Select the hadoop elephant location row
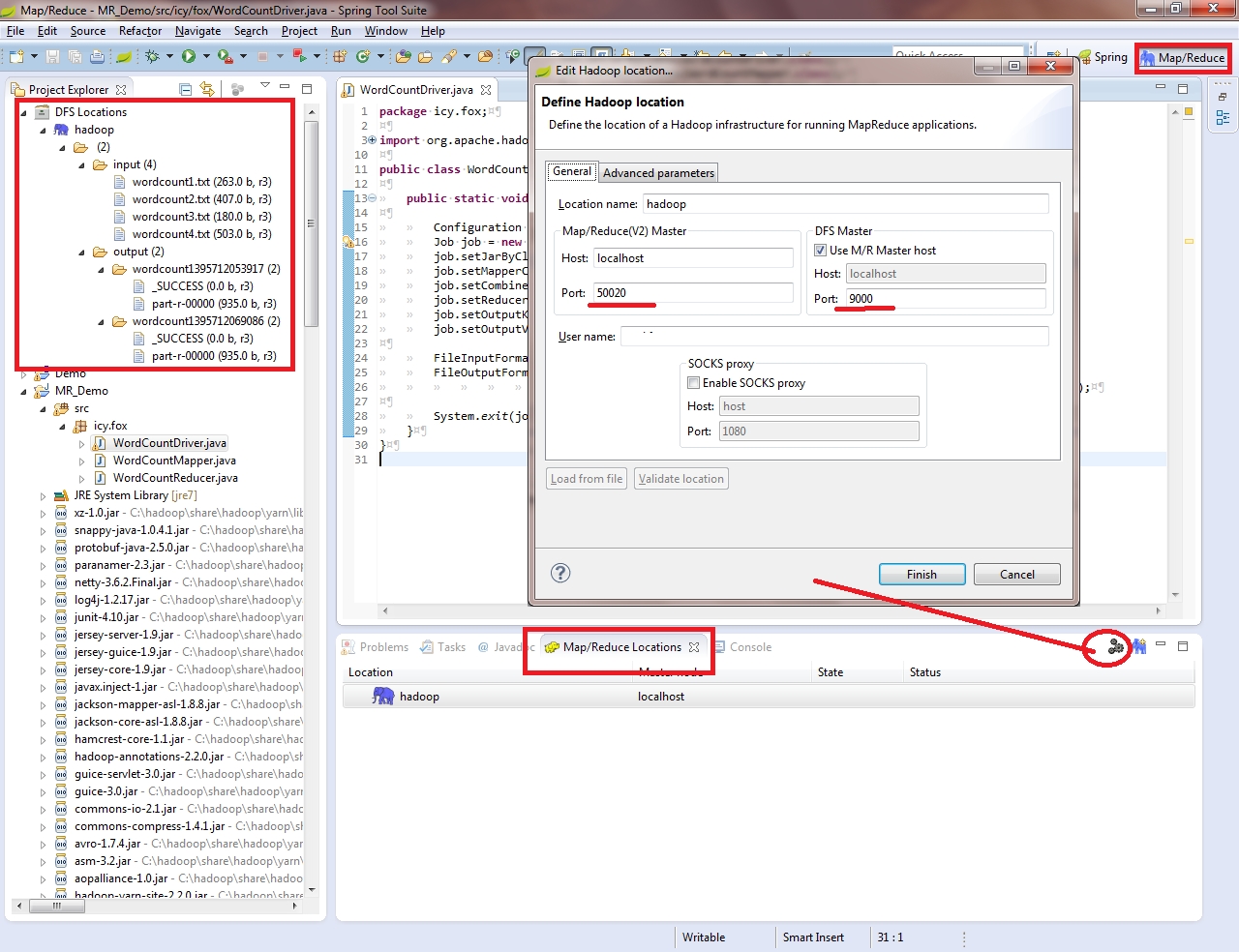Image resolution: width=1239 pixels, height=952 pixels. (769, 697)
